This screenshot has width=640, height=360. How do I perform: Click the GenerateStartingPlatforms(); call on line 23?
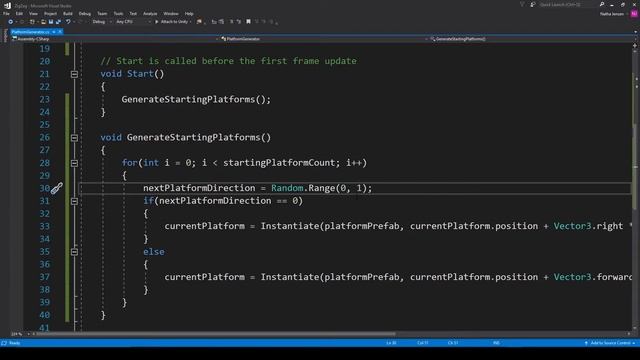click(x=196, y=100)
